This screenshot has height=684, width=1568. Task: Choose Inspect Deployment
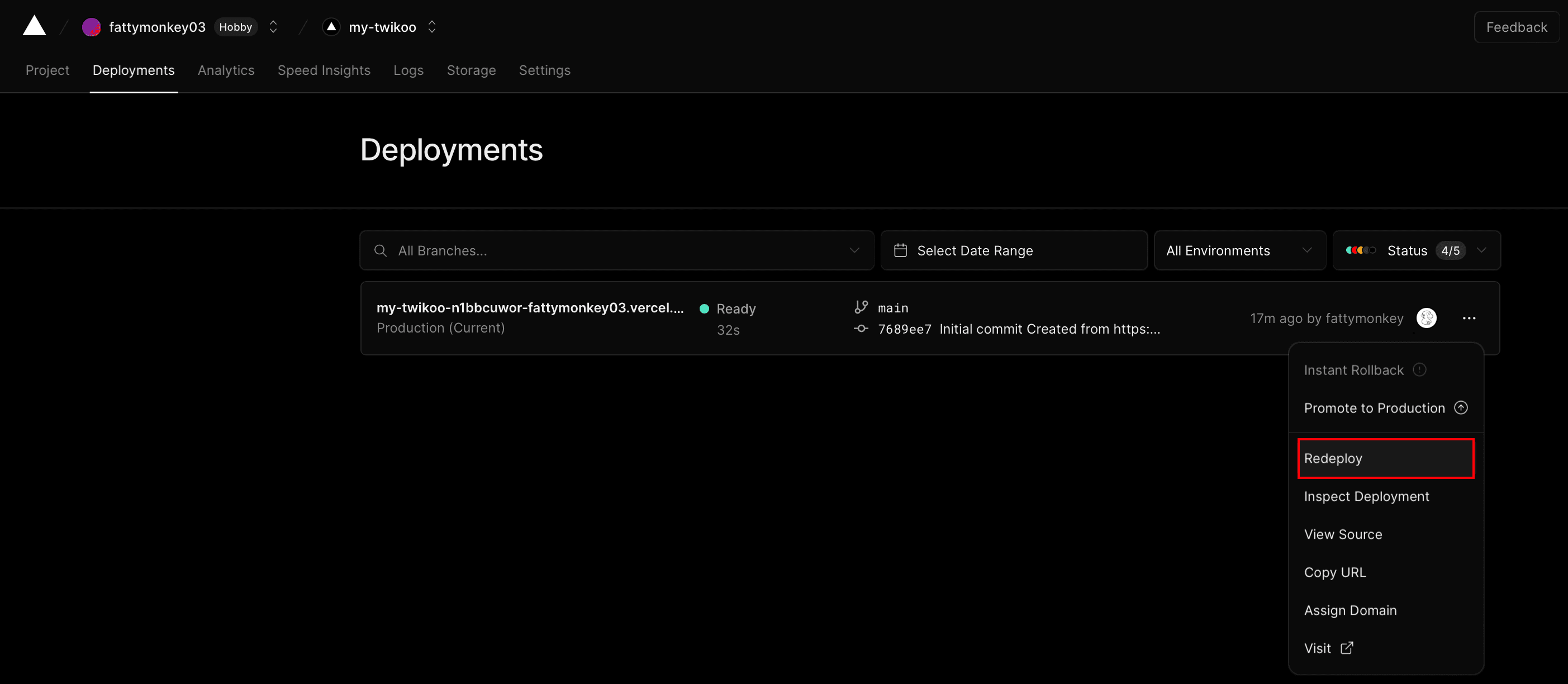[x=1386, y=497]
